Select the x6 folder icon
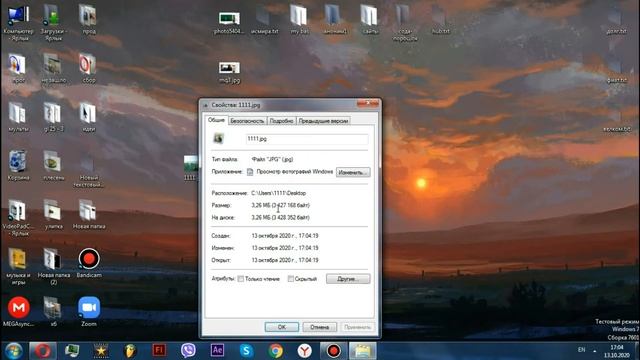640x360 pixels. (53, 308)
